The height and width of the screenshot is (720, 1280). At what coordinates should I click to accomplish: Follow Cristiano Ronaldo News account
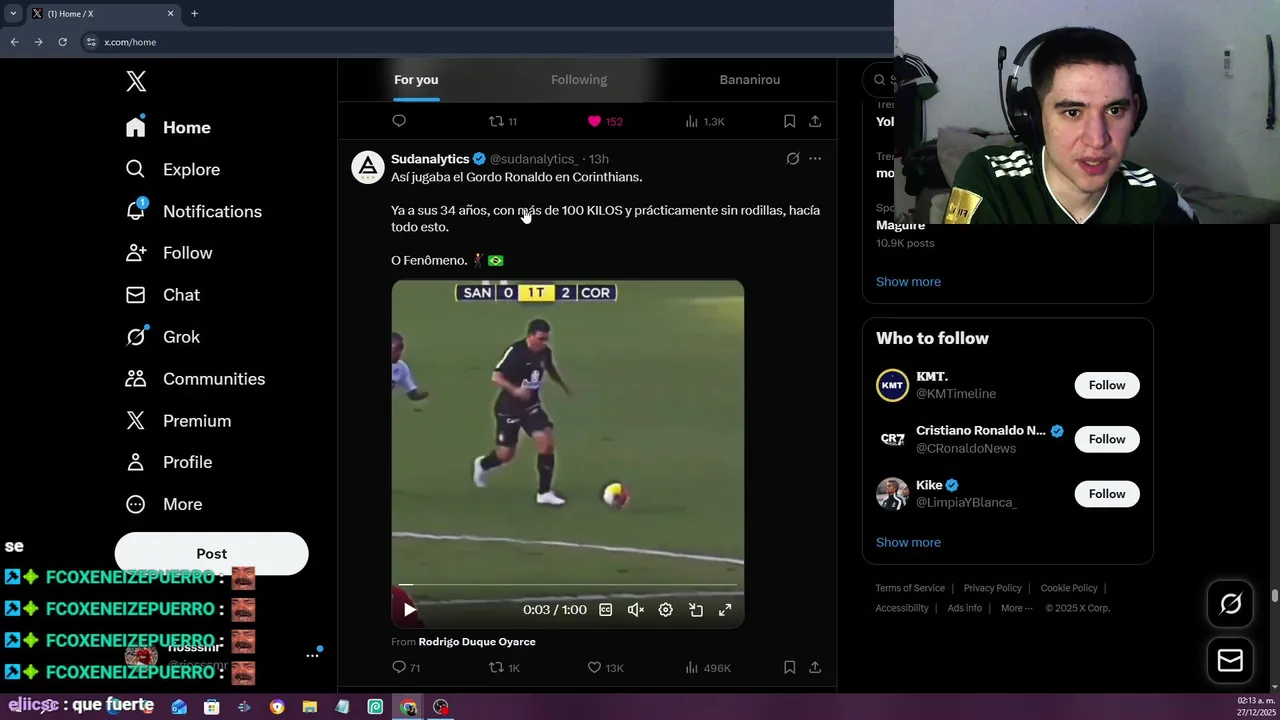(1107, 439)
